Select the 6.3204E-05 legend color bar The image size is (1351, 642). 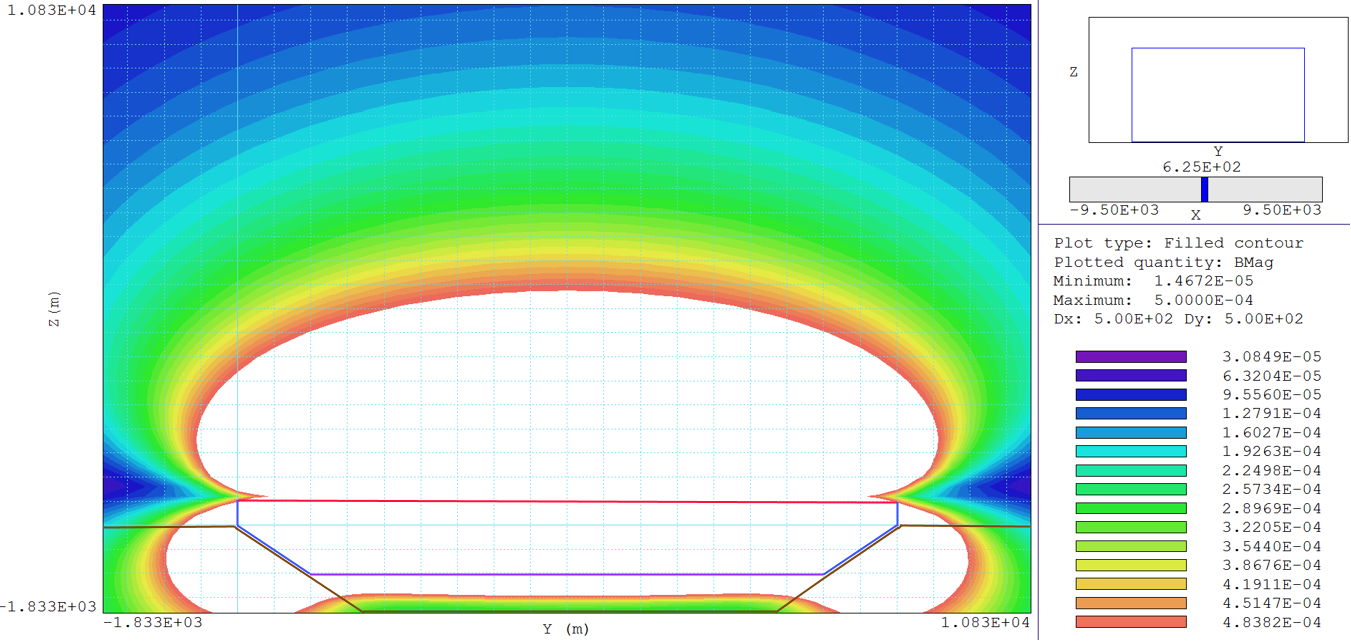[1131, 376]
